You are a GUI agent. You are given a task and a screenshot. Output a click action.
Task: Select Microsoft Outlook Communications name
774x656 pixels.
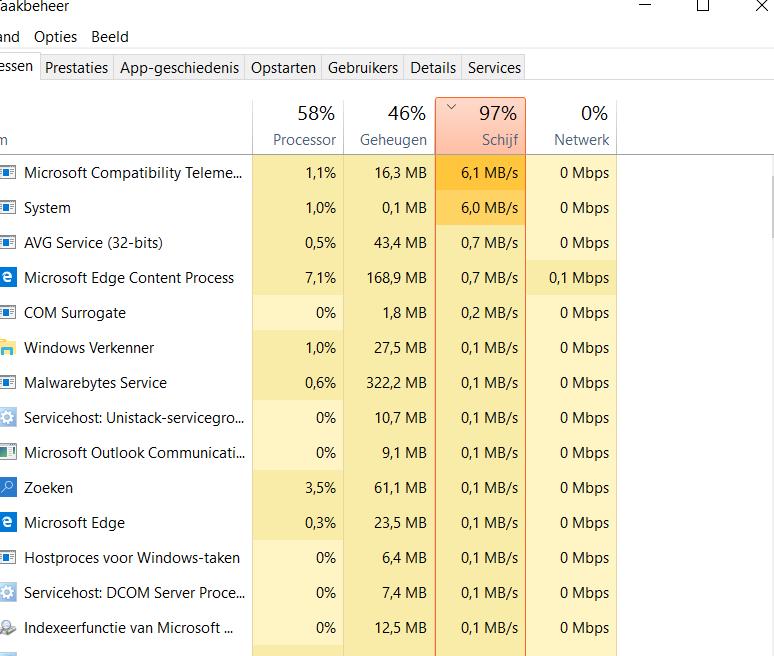point(135,453)
